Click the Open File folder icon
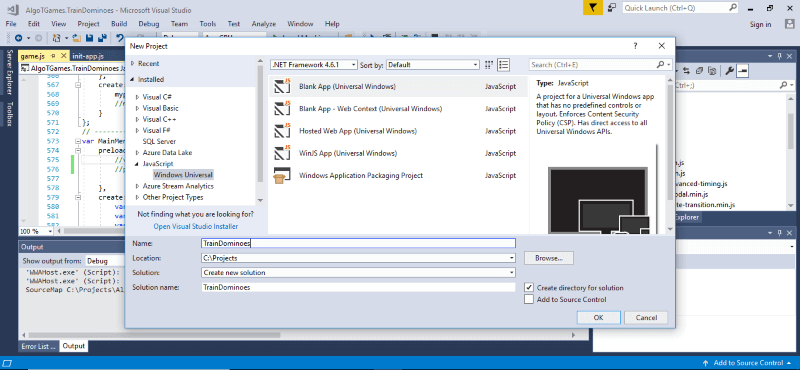 [77, 38]
